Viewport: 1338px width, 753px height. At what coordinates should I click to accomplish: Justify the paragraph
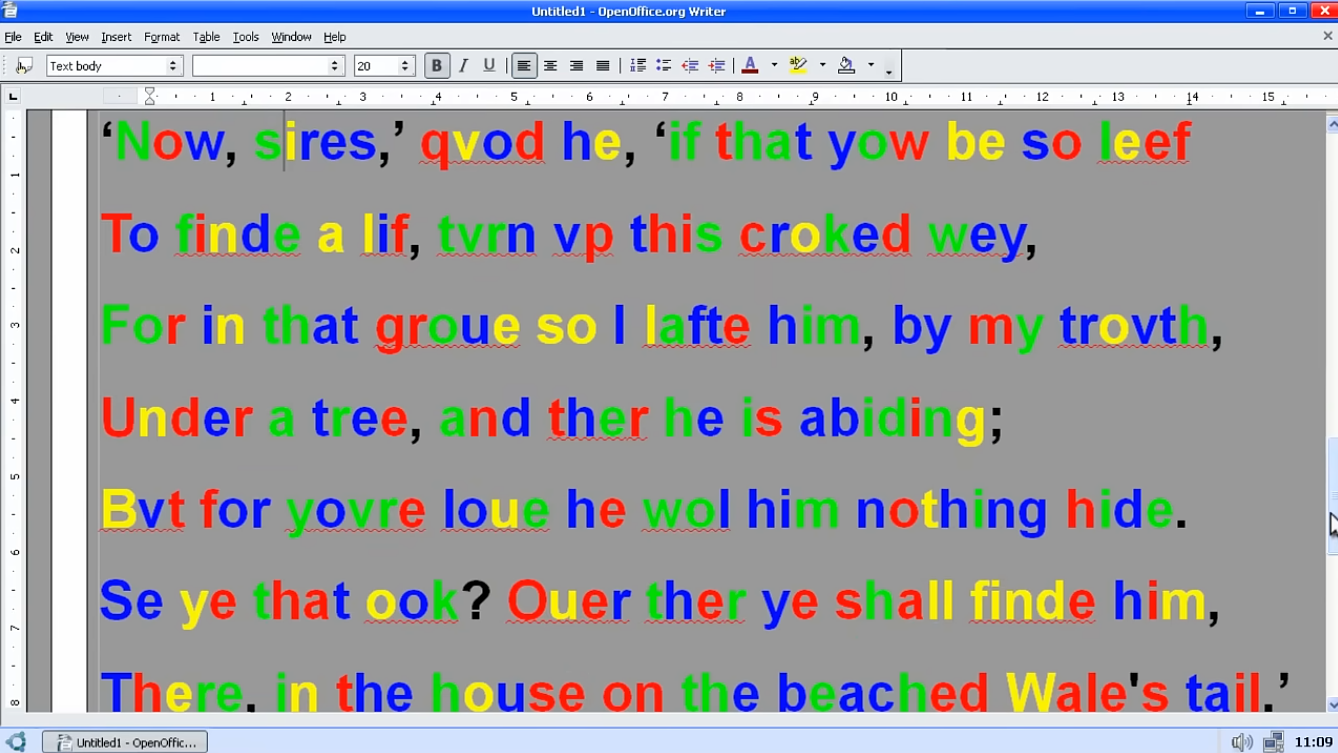click(602, 66)
